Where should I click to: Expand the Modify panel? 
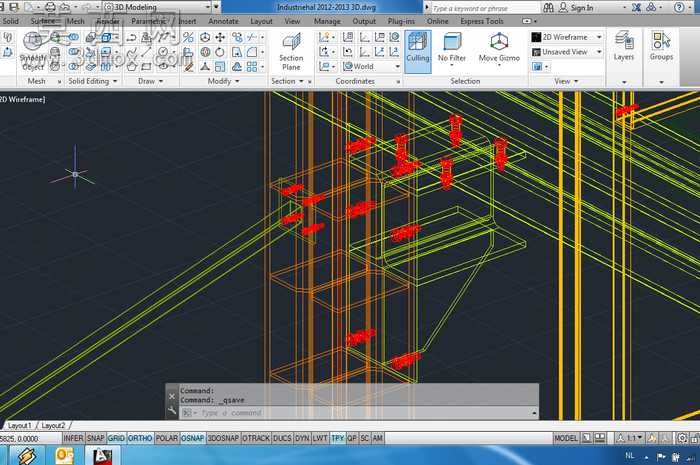tap(223, 81)
